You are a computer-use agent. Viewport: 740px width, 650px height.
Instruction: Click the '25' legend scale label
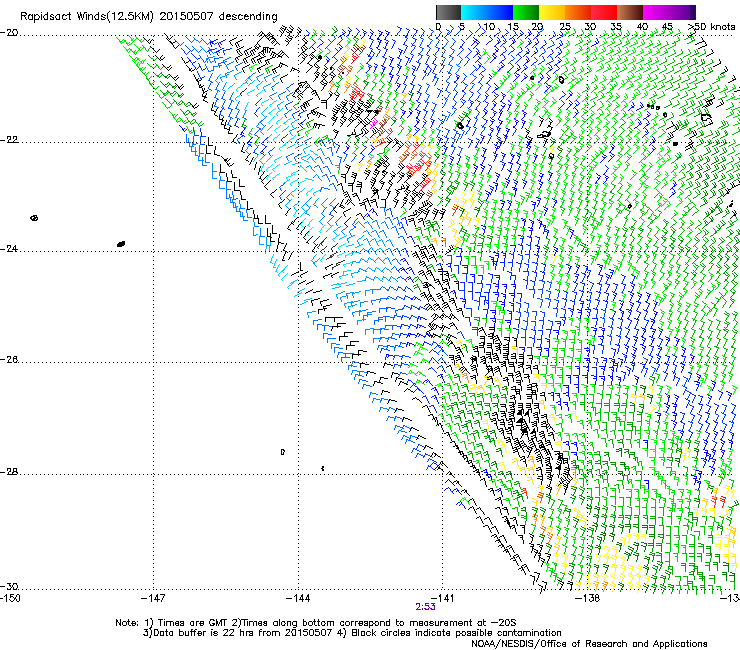coord(565,27)
